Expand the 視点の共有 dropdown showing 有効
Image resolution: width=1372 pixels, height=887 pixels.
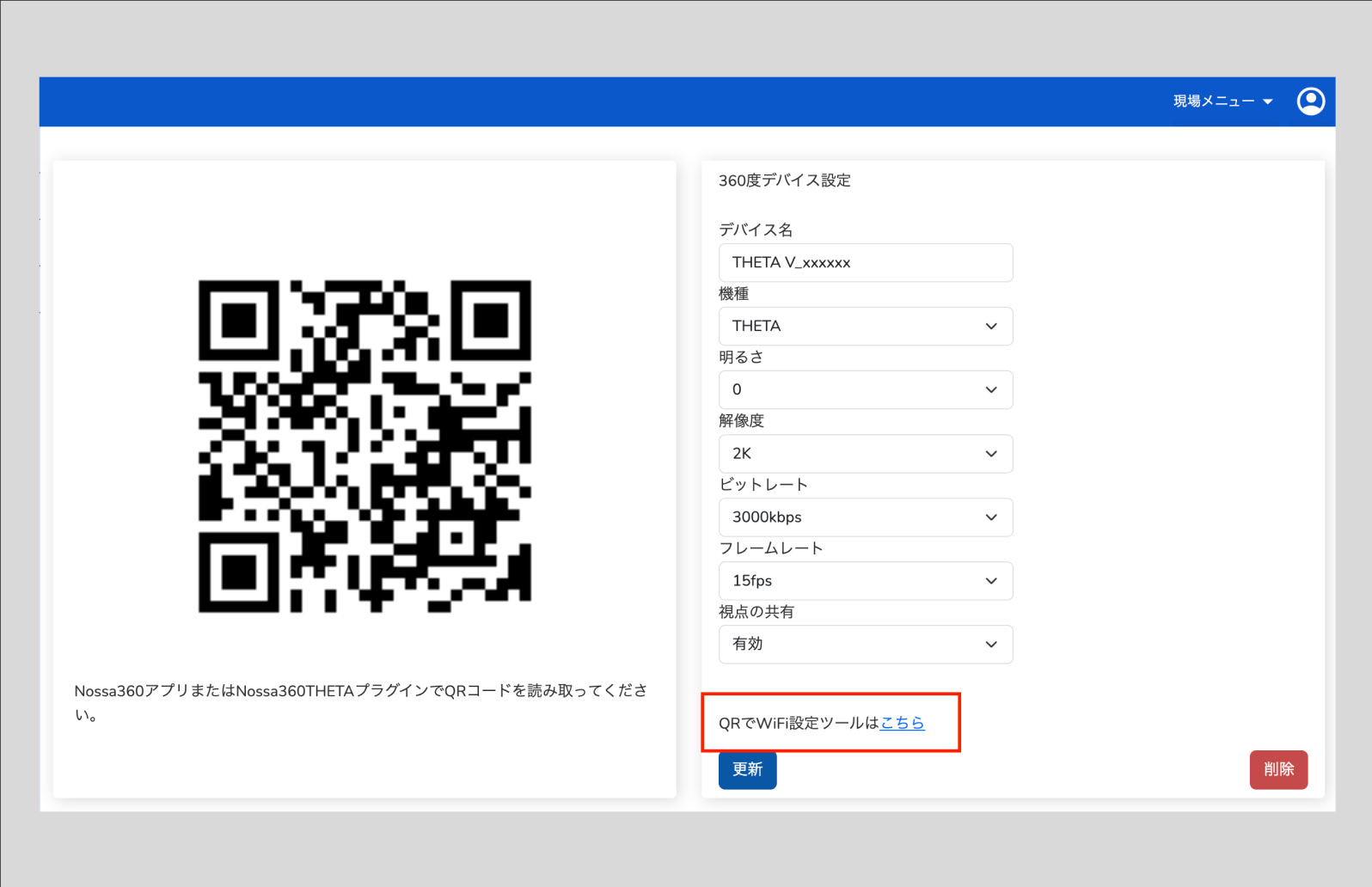pyautogui.click(x=866, y=645)
